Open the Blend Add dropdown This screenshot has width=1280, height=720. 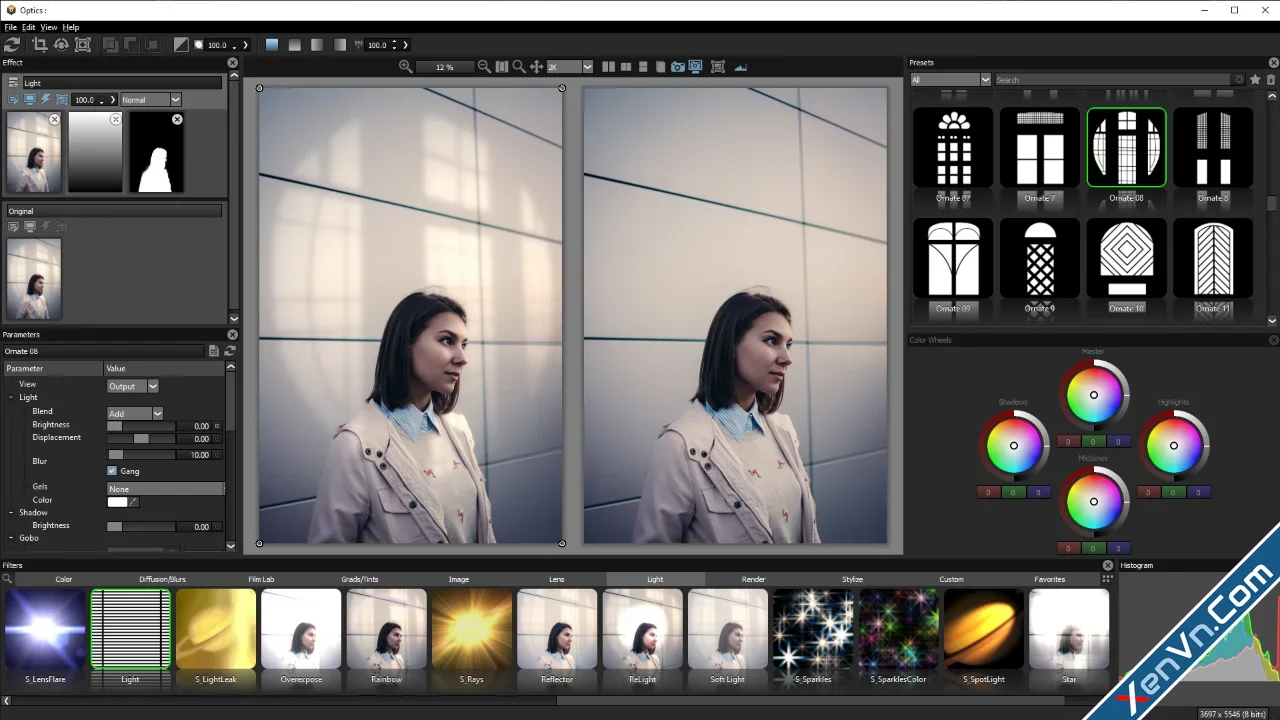pyautogui.click(x=135, y=413)
